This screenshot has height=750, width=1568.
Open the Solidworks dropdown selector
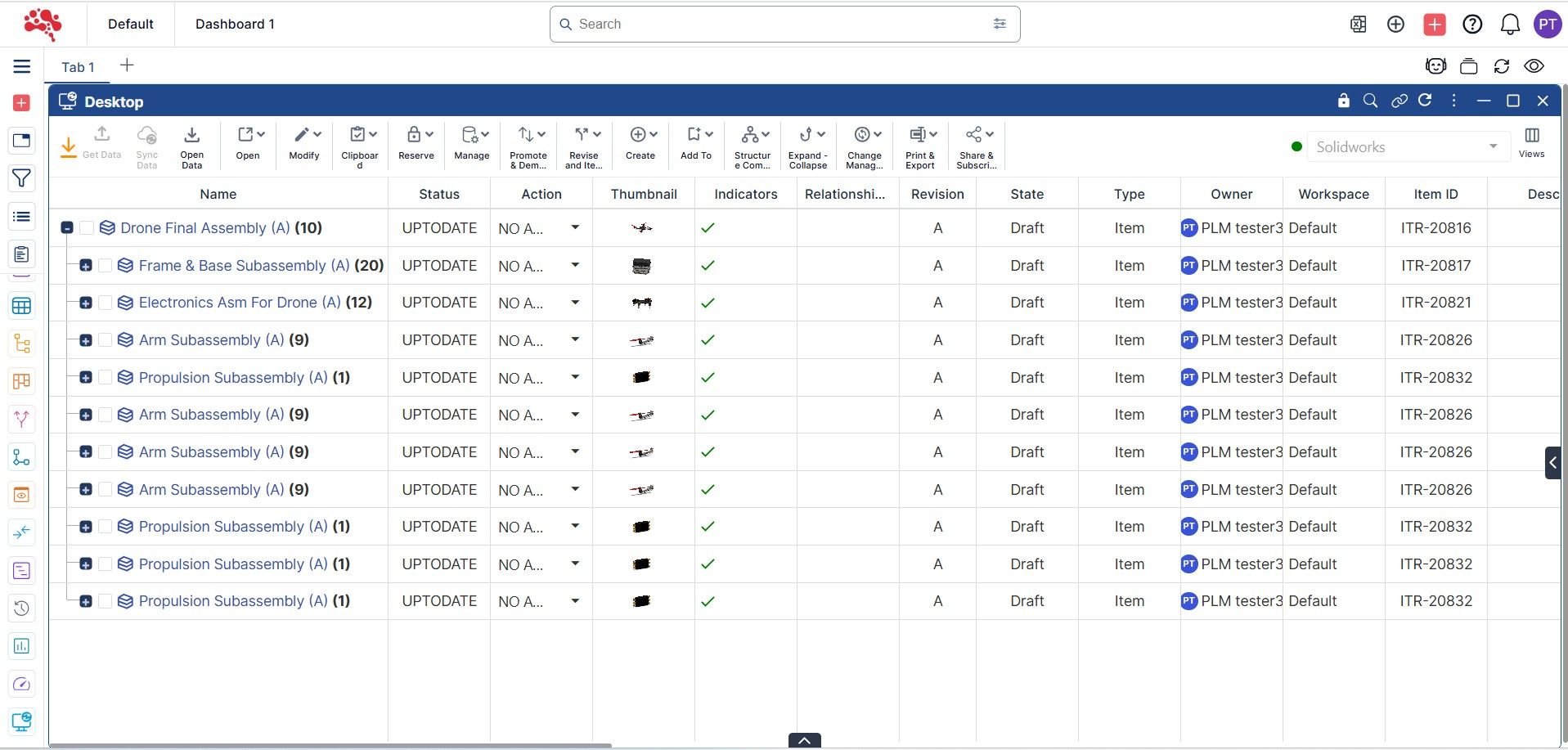tap(1407, 147)
